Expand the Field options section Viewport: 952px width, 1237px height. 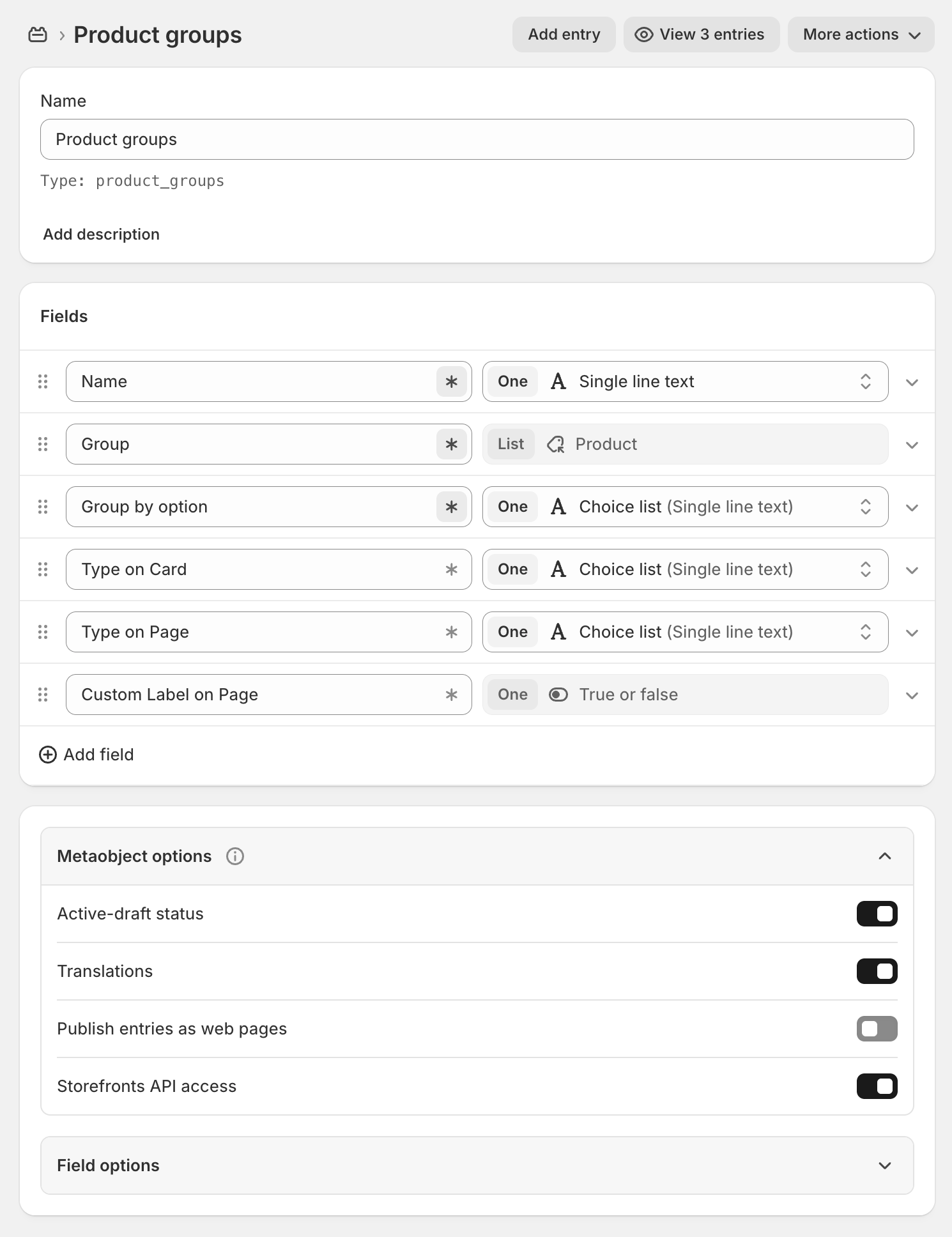(477, 1165)
